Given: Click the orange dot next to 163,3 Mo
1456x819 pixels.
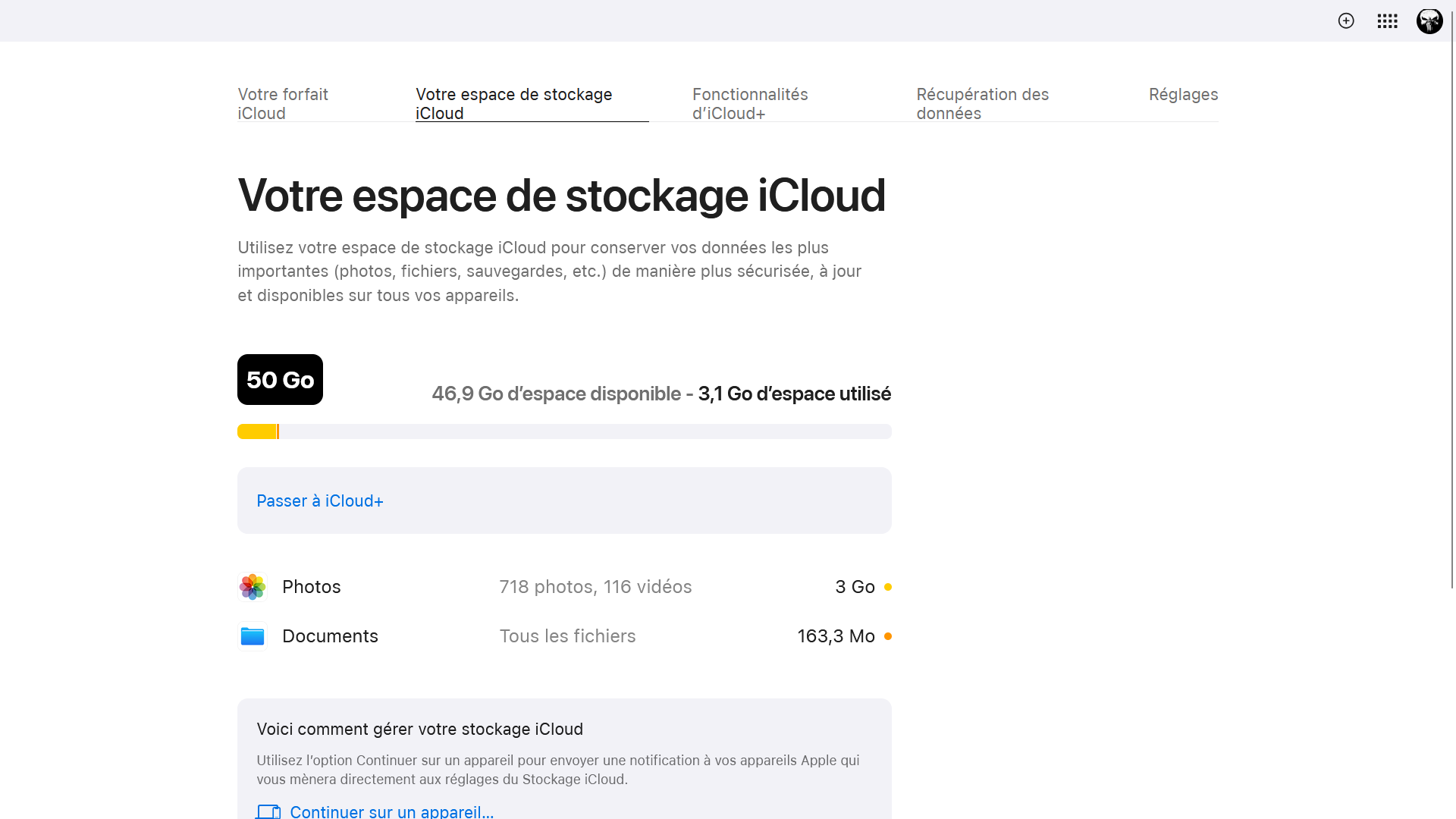Looking at the screenshot, I should tap(888, 636).
